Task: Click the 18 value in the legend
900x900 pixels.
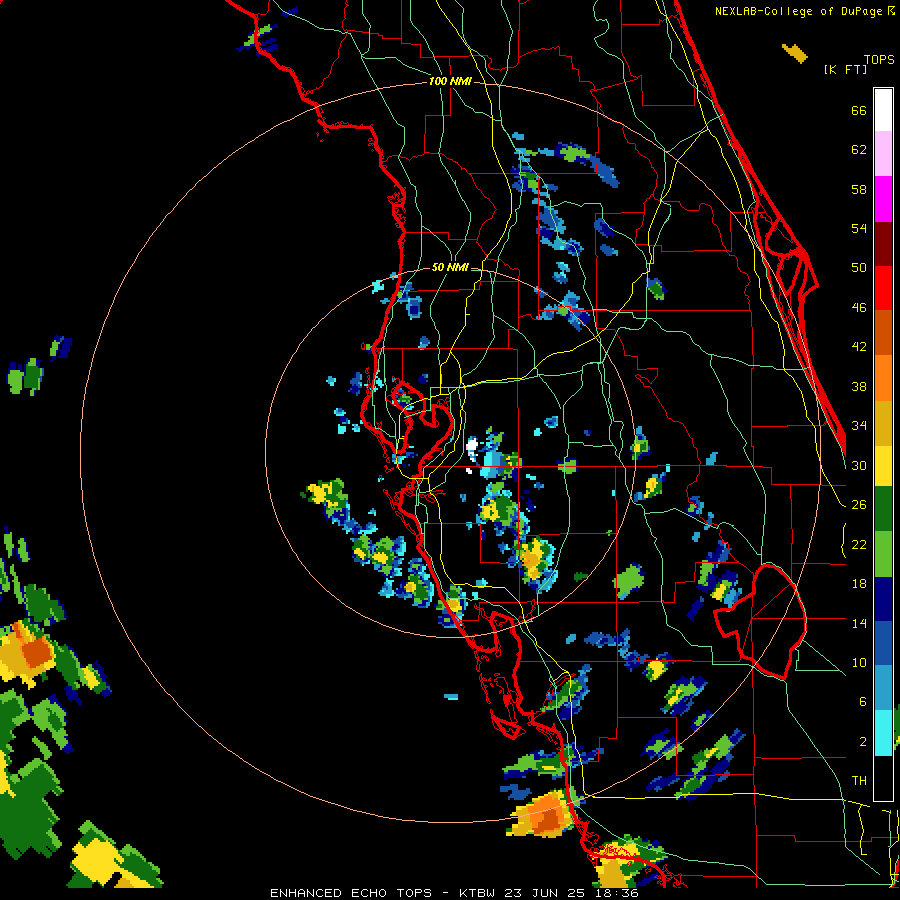Action: (x=859, y=583)
